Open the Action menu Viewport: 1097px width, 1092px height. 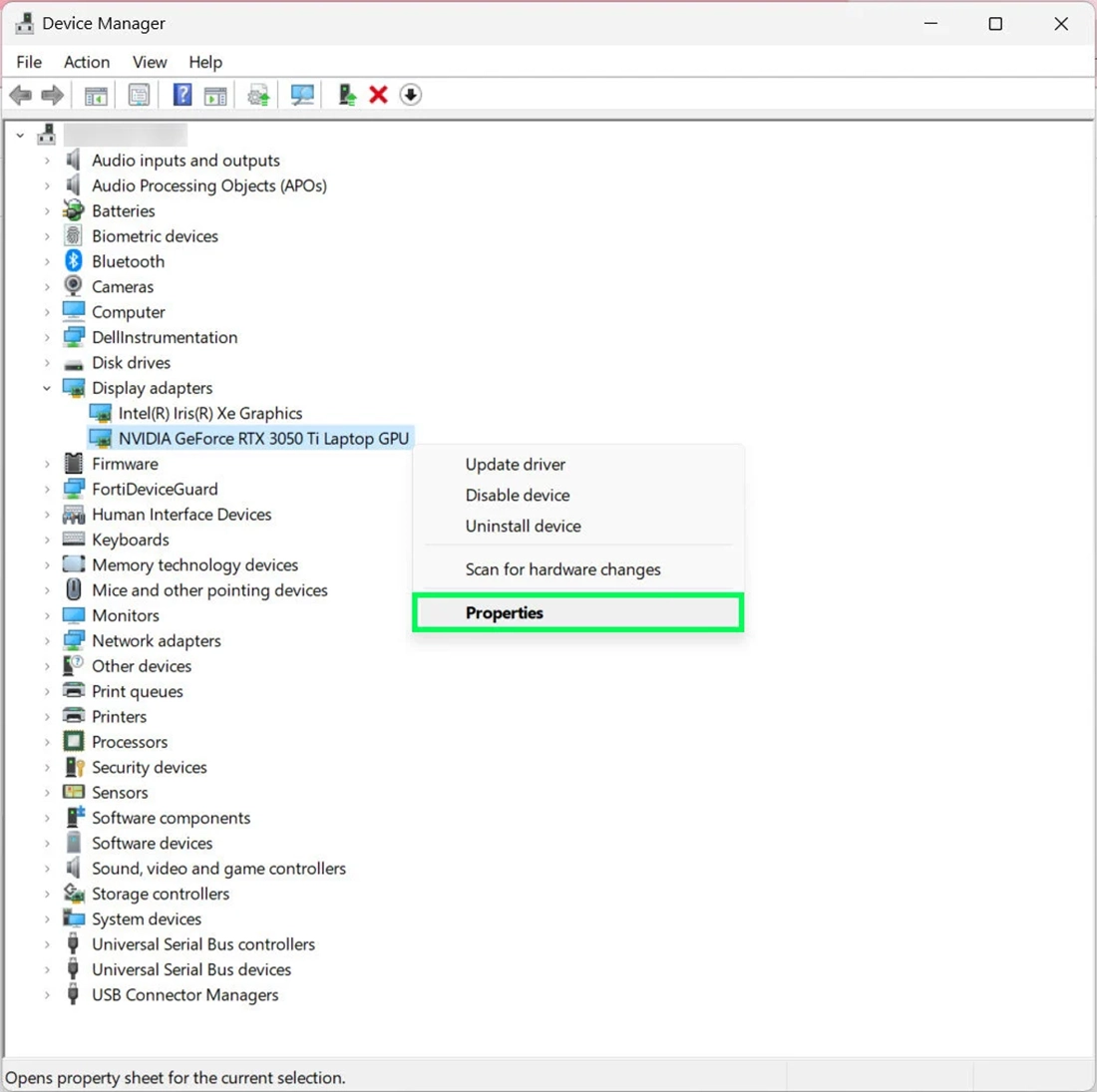coord(86,62)
